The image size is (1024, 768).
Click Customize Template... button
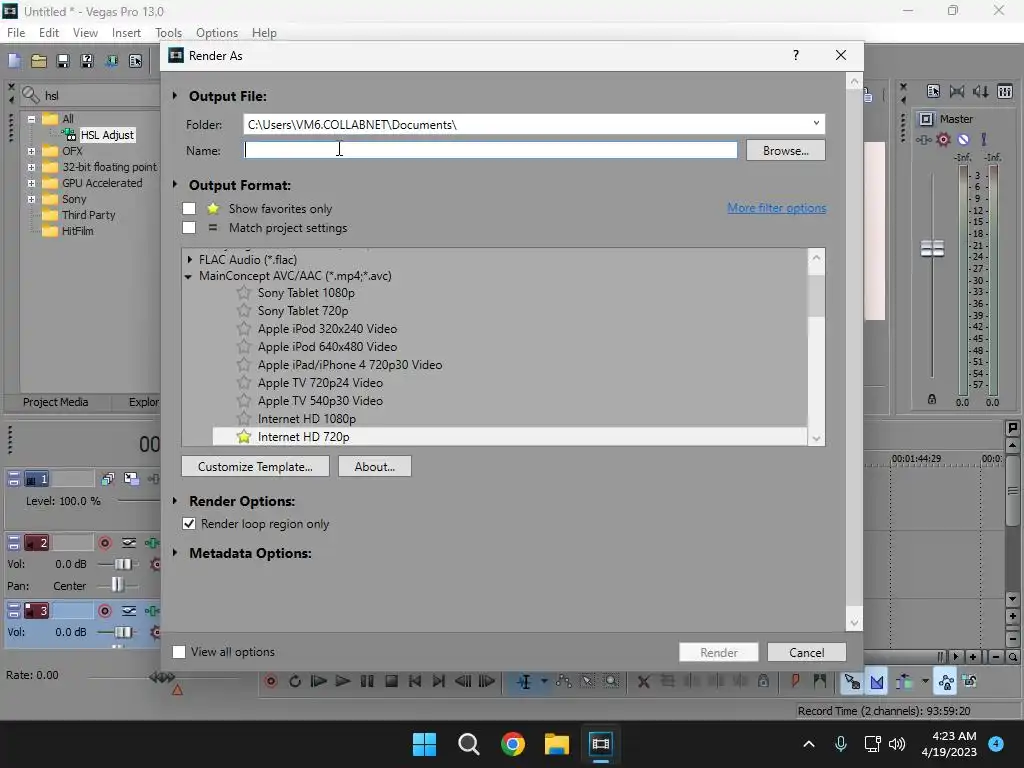(255, 466)
